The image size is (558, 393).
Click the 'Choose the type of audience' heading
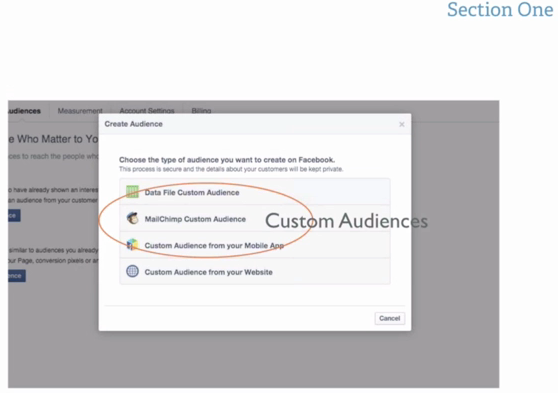227,159
